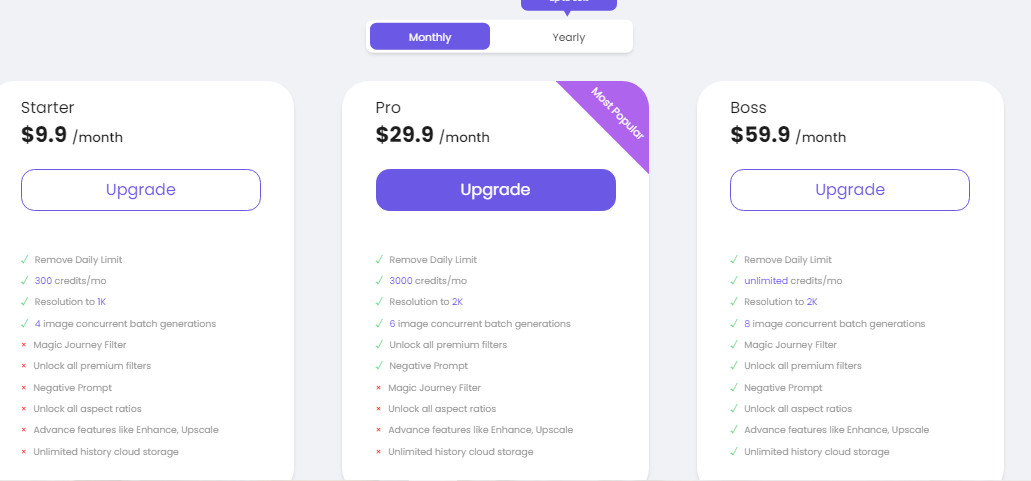Click green check beside Pro Unlock all premium filters
Viewport: 1031px width, 481px height.
click(379, 344)
